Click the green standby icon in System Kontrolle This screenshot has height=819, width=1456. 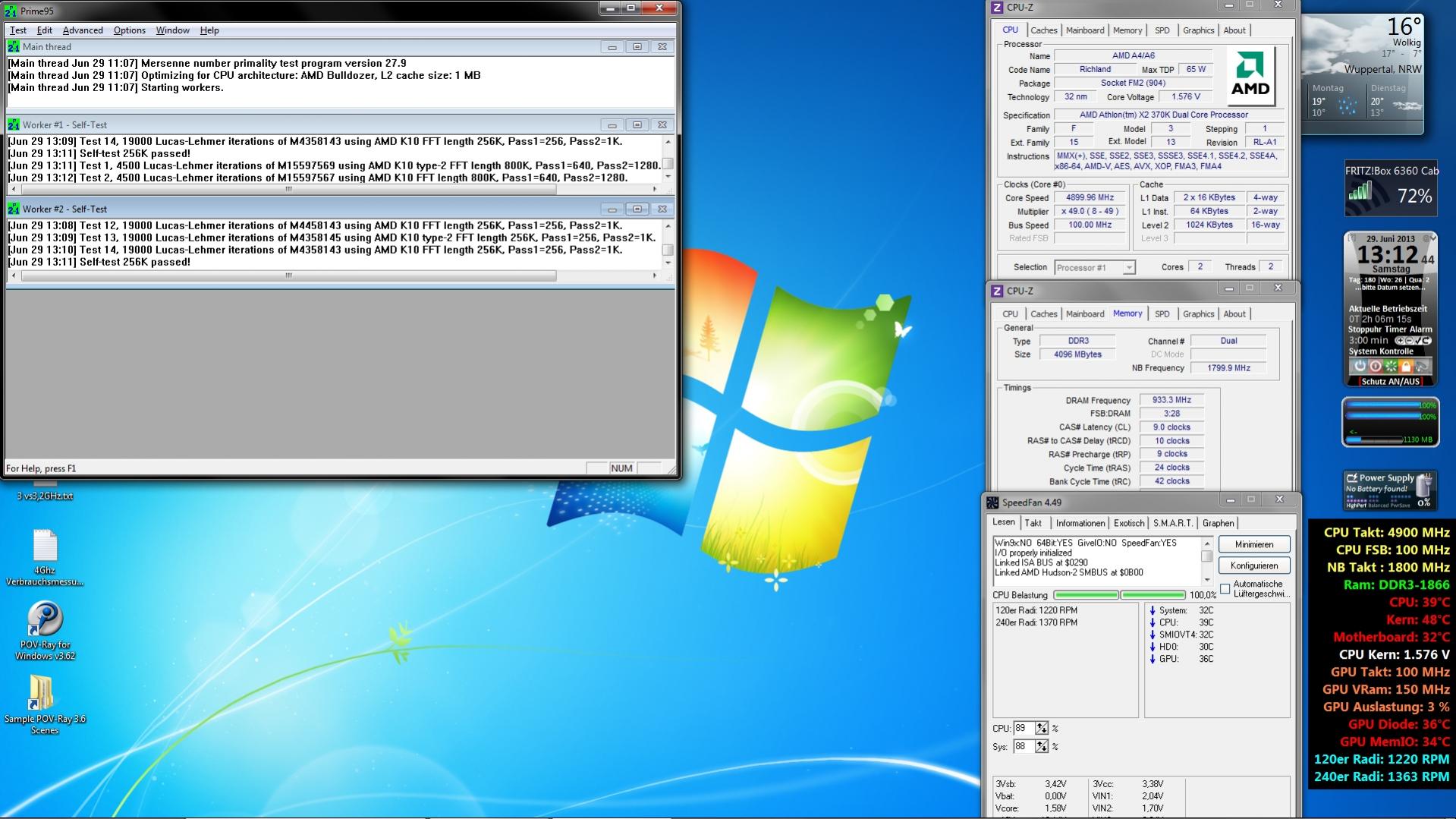(x=1390, y=366)
